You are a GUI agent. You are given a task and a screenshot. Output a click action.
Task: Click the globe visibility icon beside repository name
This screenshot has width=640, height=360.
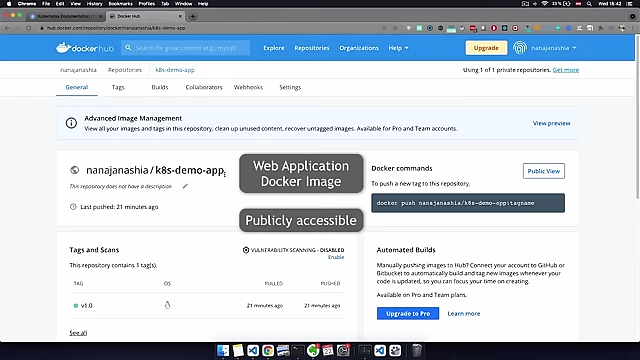[74, 170]
